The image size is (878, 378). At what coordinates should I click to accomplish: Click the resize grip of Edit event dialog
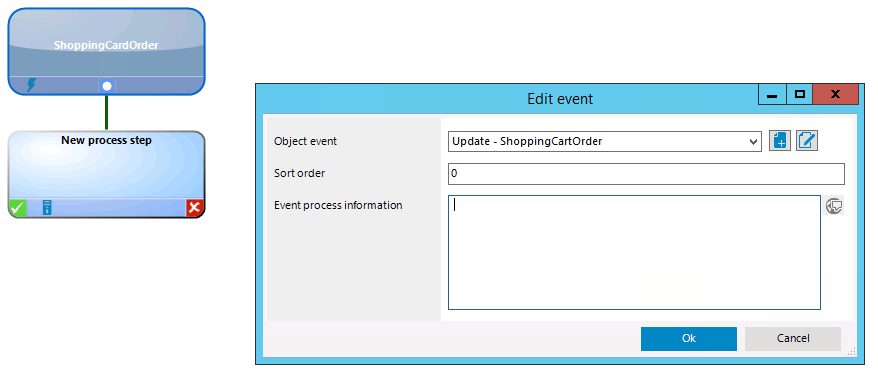[852, 352]
